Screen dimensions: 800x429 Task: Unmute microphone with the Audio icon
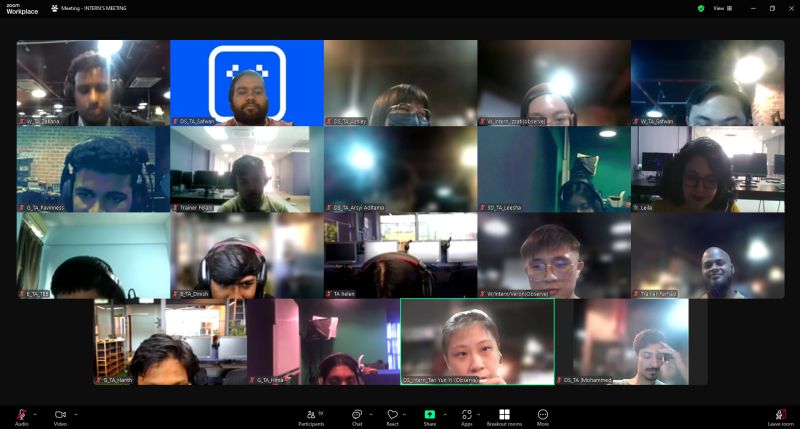point(21,415)
